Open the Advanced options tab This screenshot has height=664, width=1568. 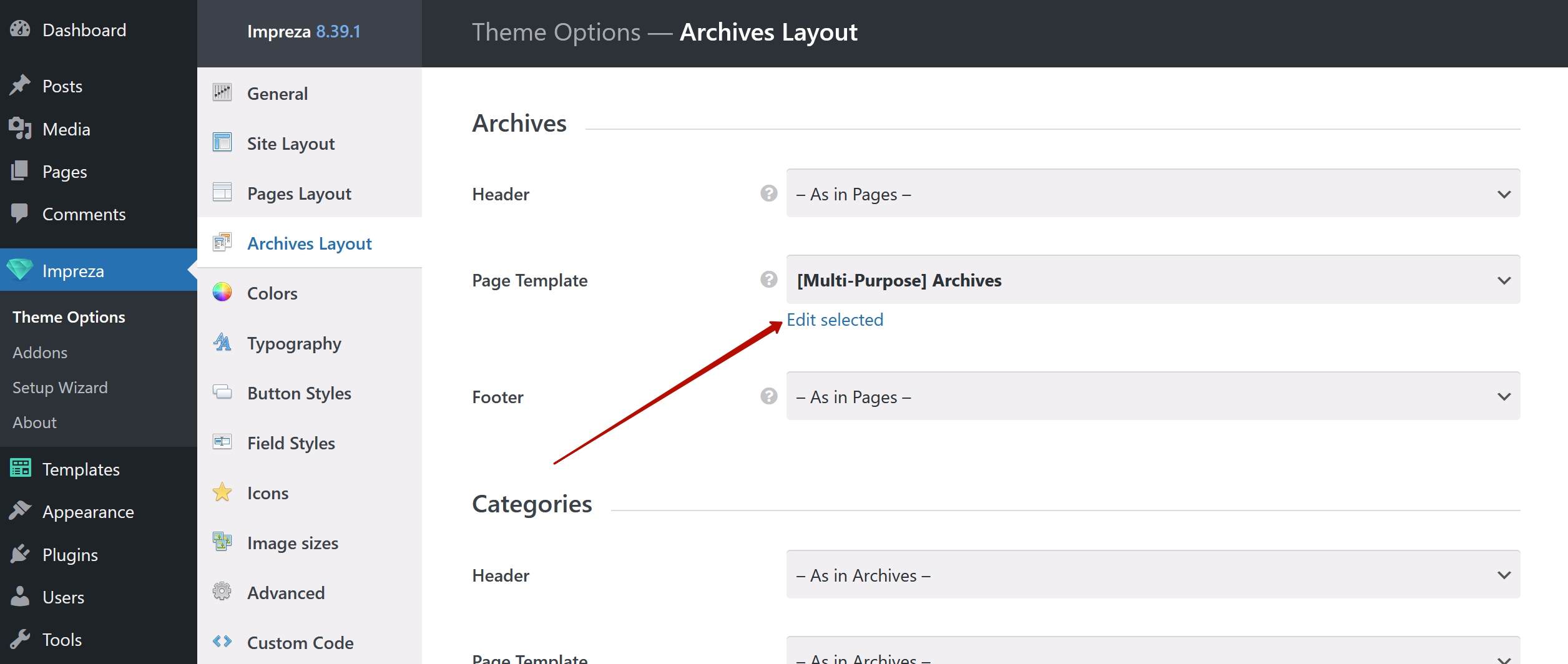310,592
